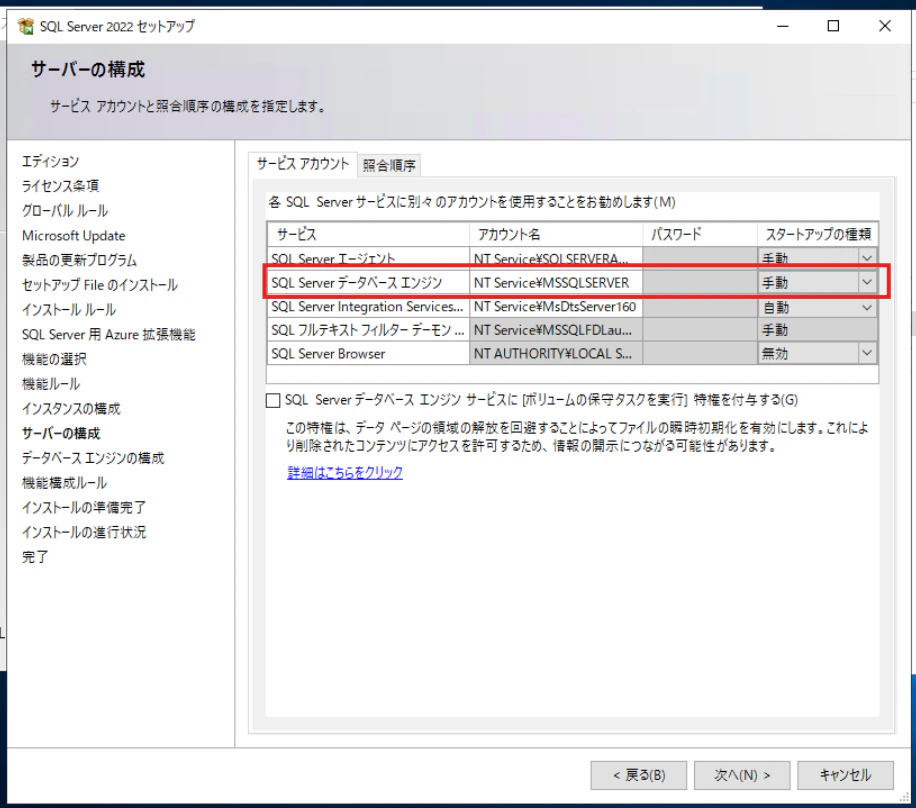916x808 pixels.
Task: Open the 照合順序 tab
Action: click(388, 166)
